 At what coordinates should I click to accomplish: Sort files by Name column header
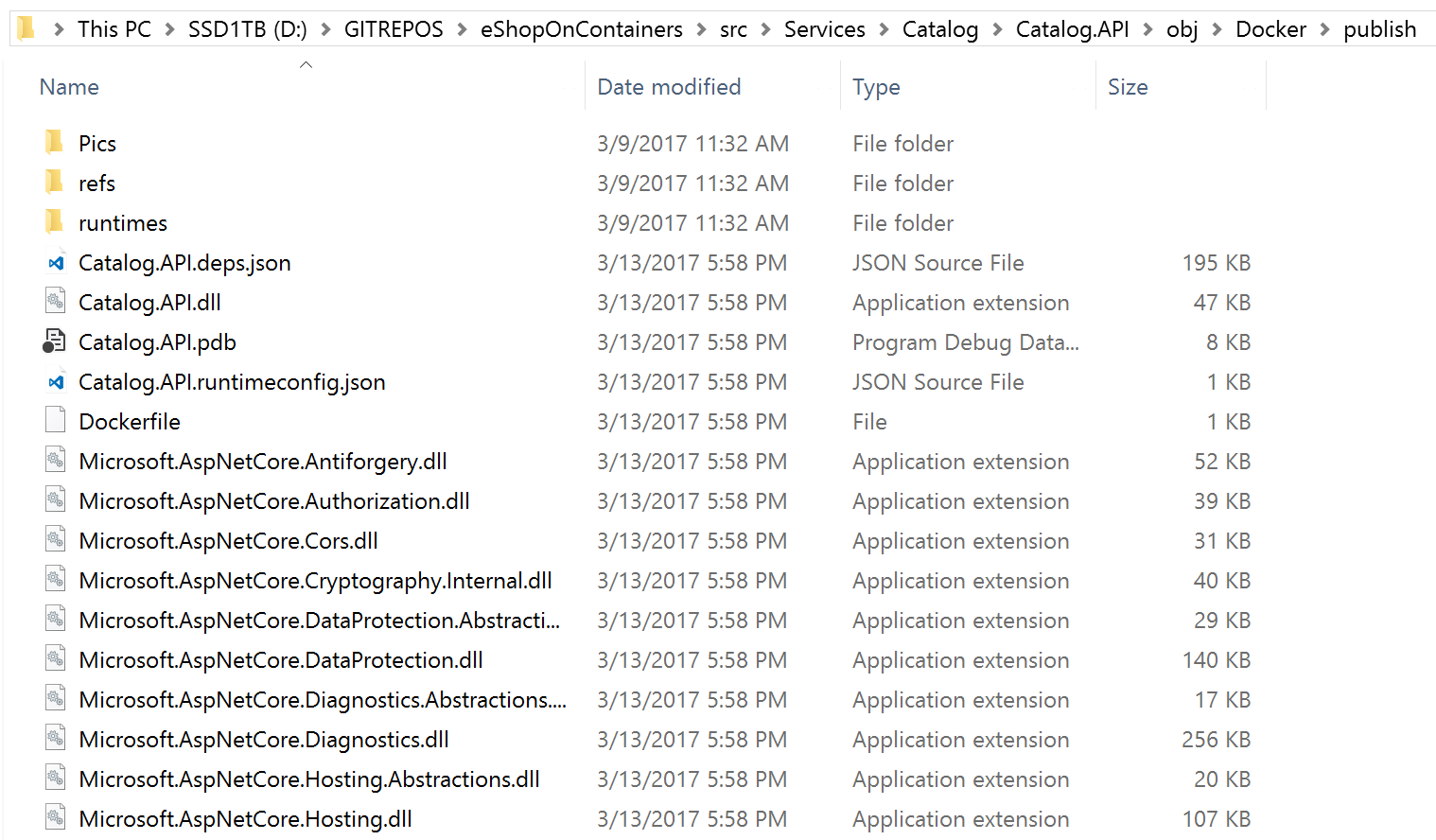[x=69, y=87]
